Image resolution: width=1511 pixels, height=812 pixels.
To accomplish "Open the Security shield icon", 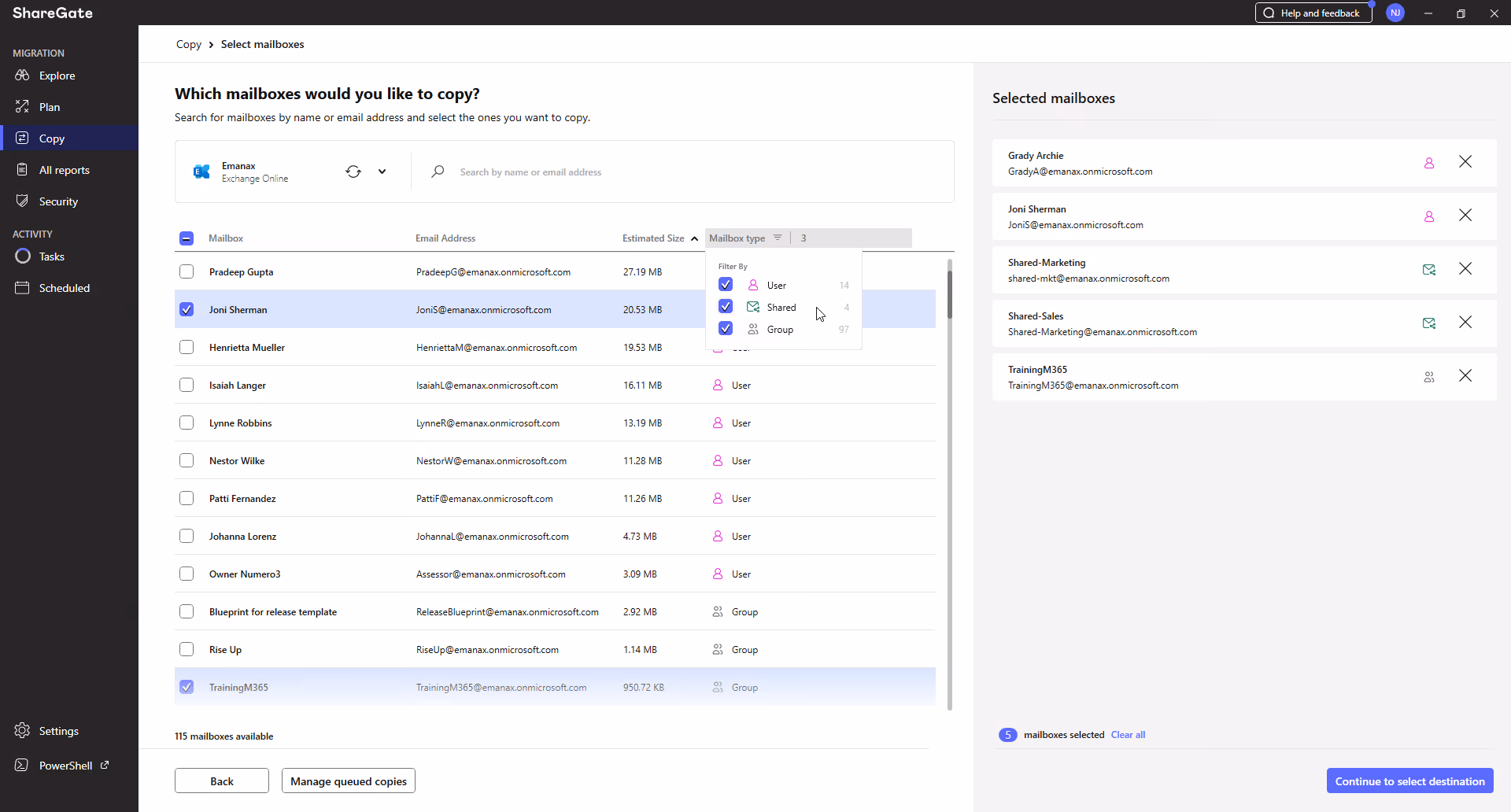I will 22,201.
